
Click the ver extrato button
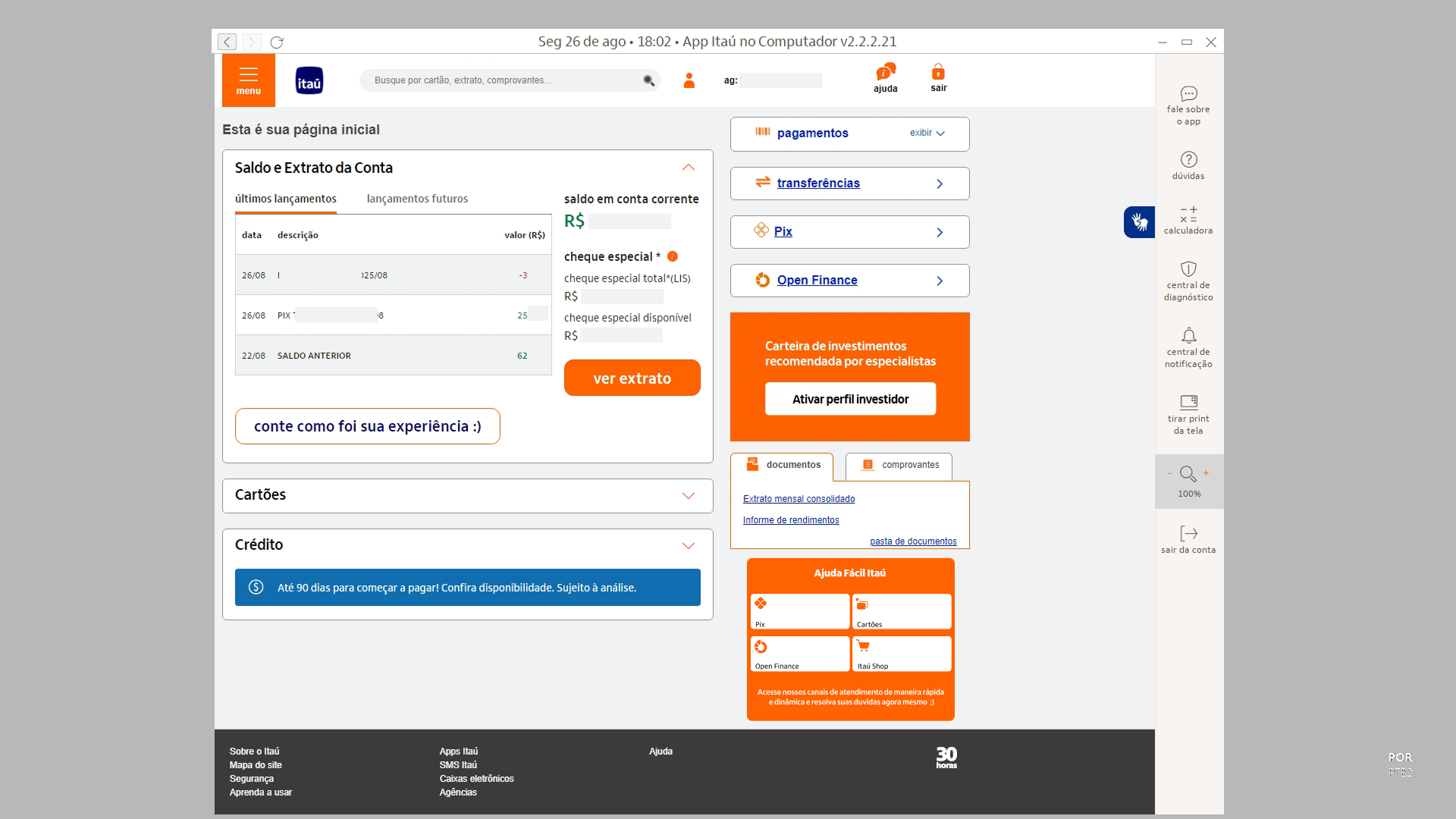tap(632, 378)
